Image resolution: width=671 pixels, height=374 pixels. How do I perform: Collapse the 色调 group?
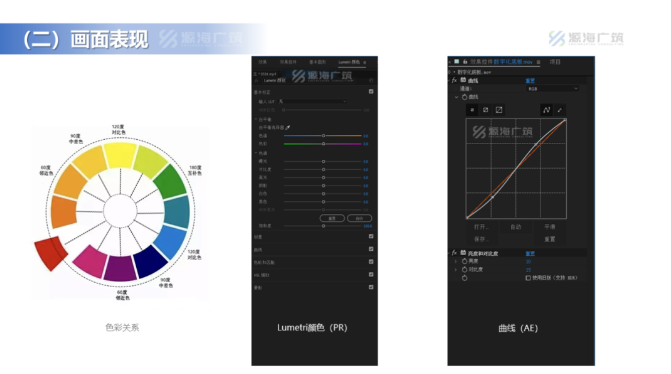click(x=256, y=153)
